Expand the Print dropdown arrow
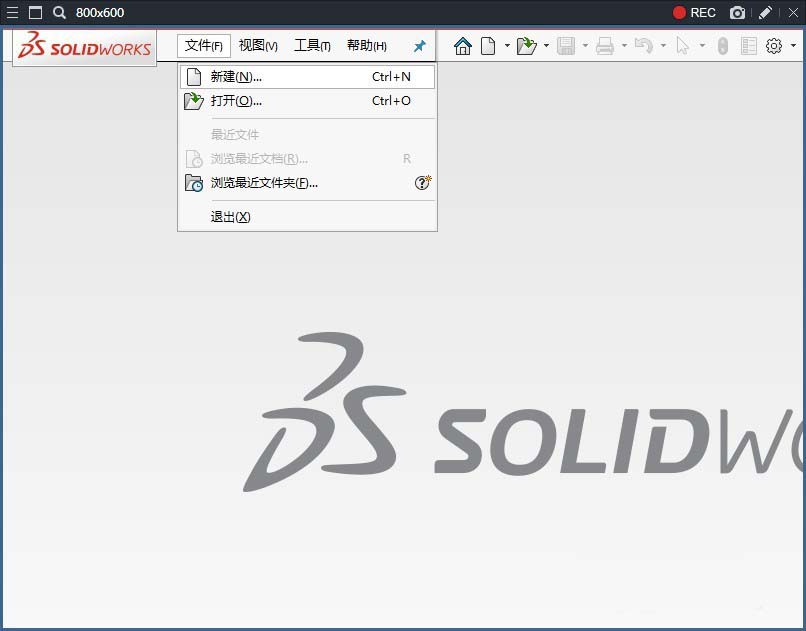The height and width of the screenshot is (631, 806). point(624,46)
